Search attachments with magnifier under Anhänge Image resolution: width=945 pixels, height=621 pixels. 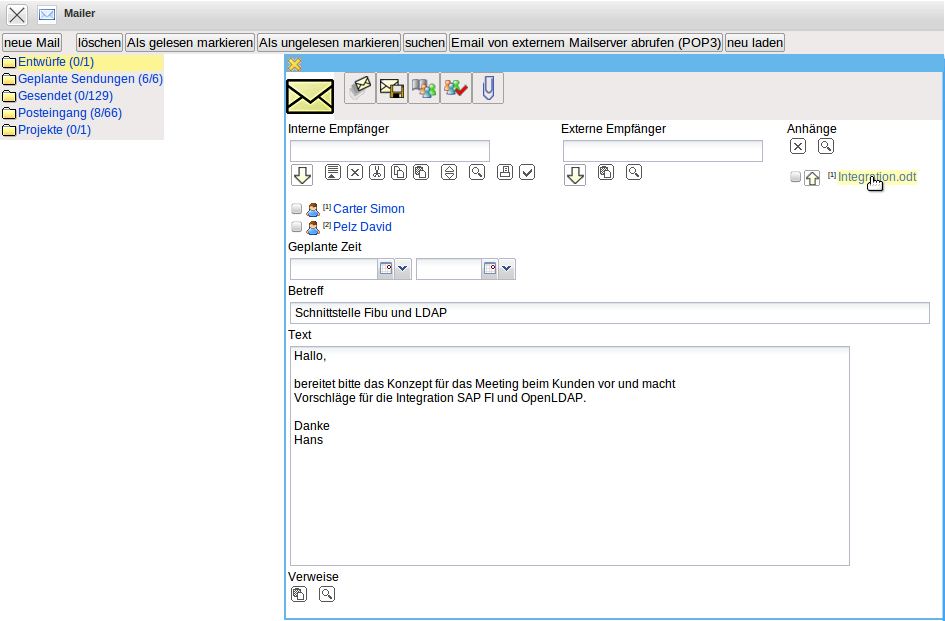pos(826,146)
